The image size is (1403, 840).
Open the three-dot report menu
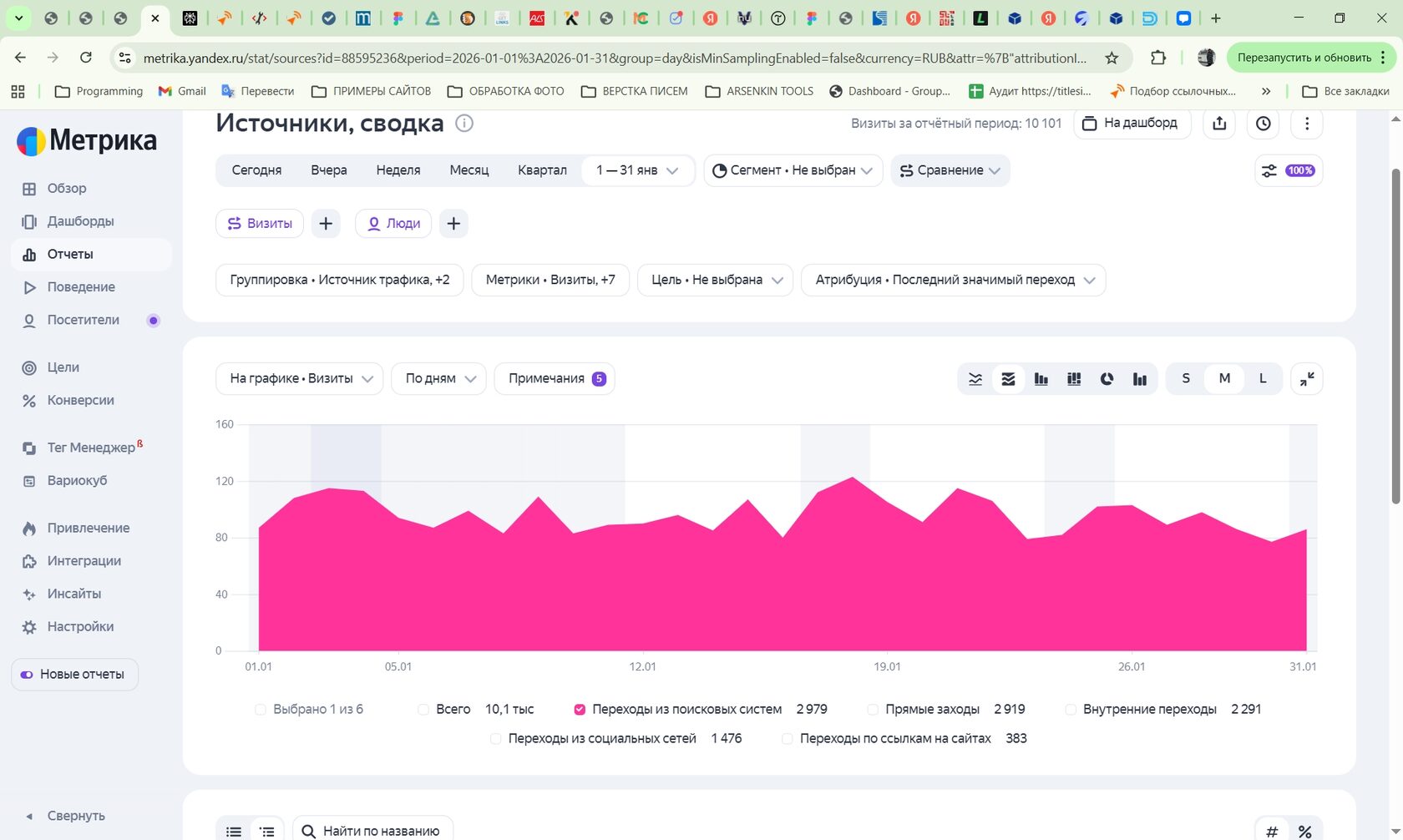click(1307, 124)
